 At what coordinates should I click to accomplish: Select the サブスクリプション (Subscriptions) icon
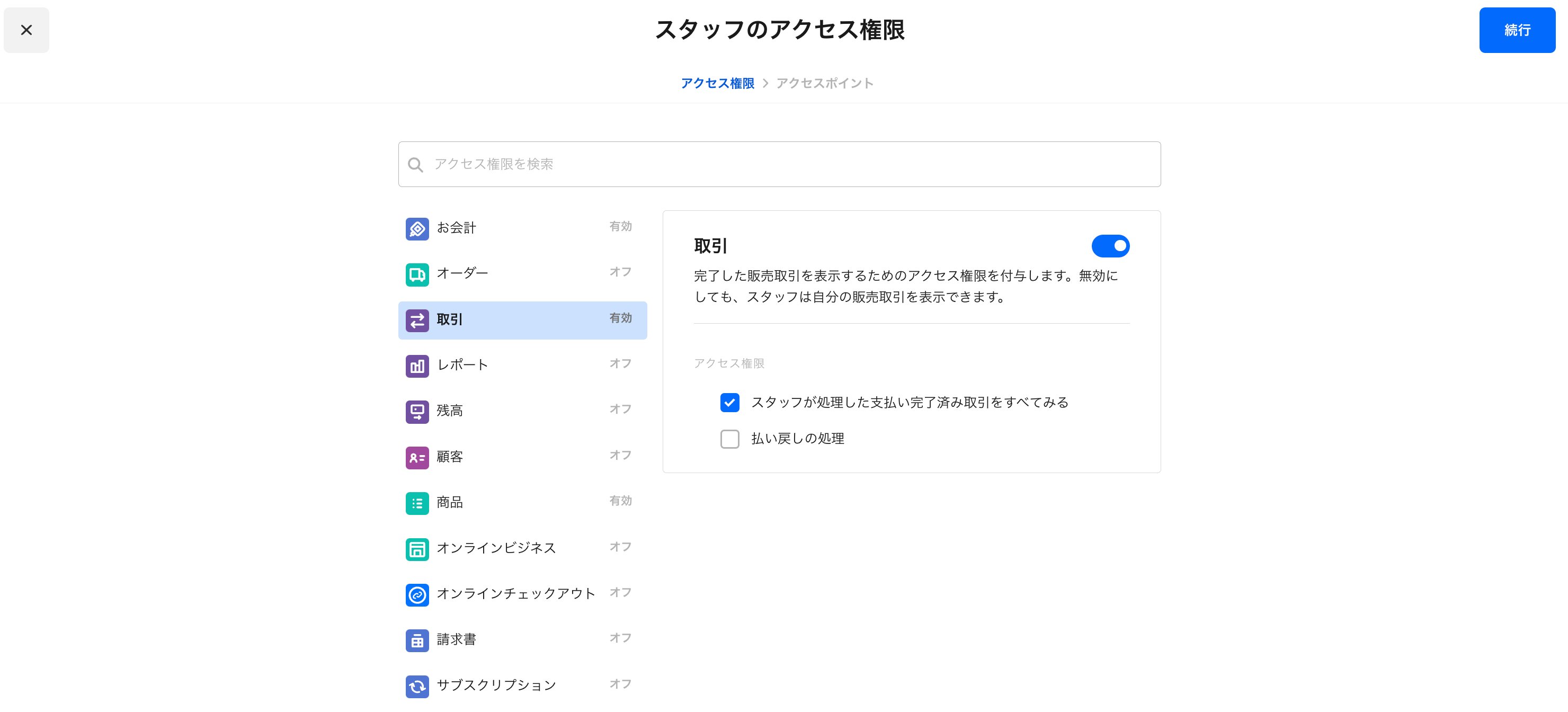[417, 685]
